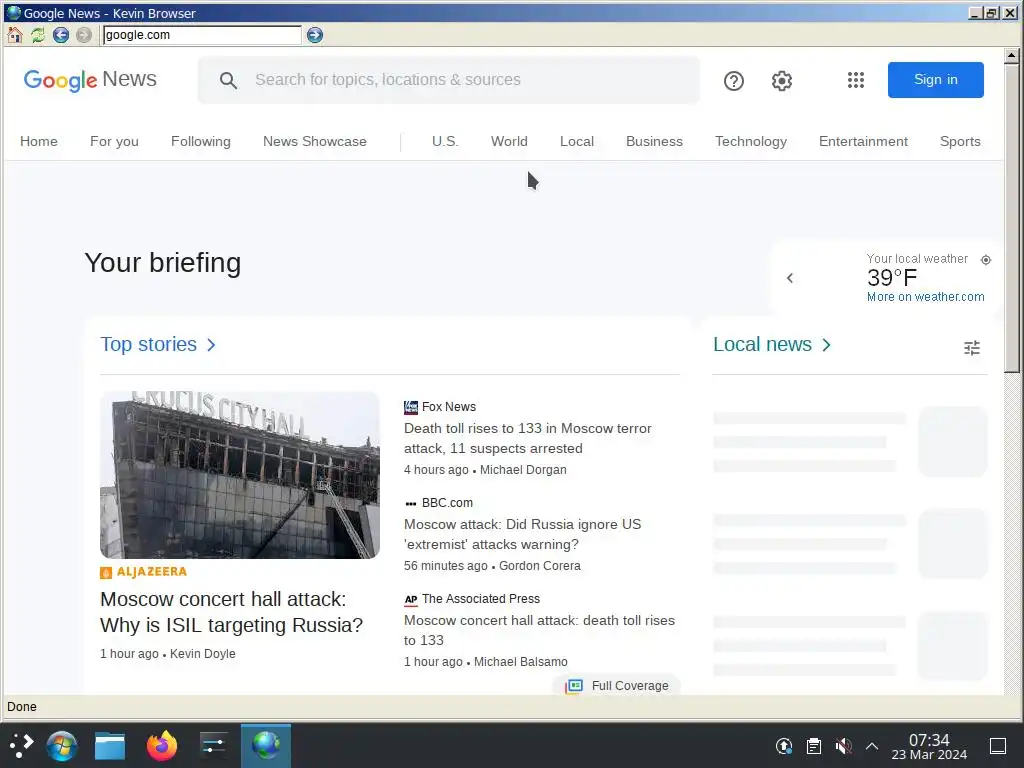Click the show desktop icon
The image size is (1024, 768).
tap(998, 746)
